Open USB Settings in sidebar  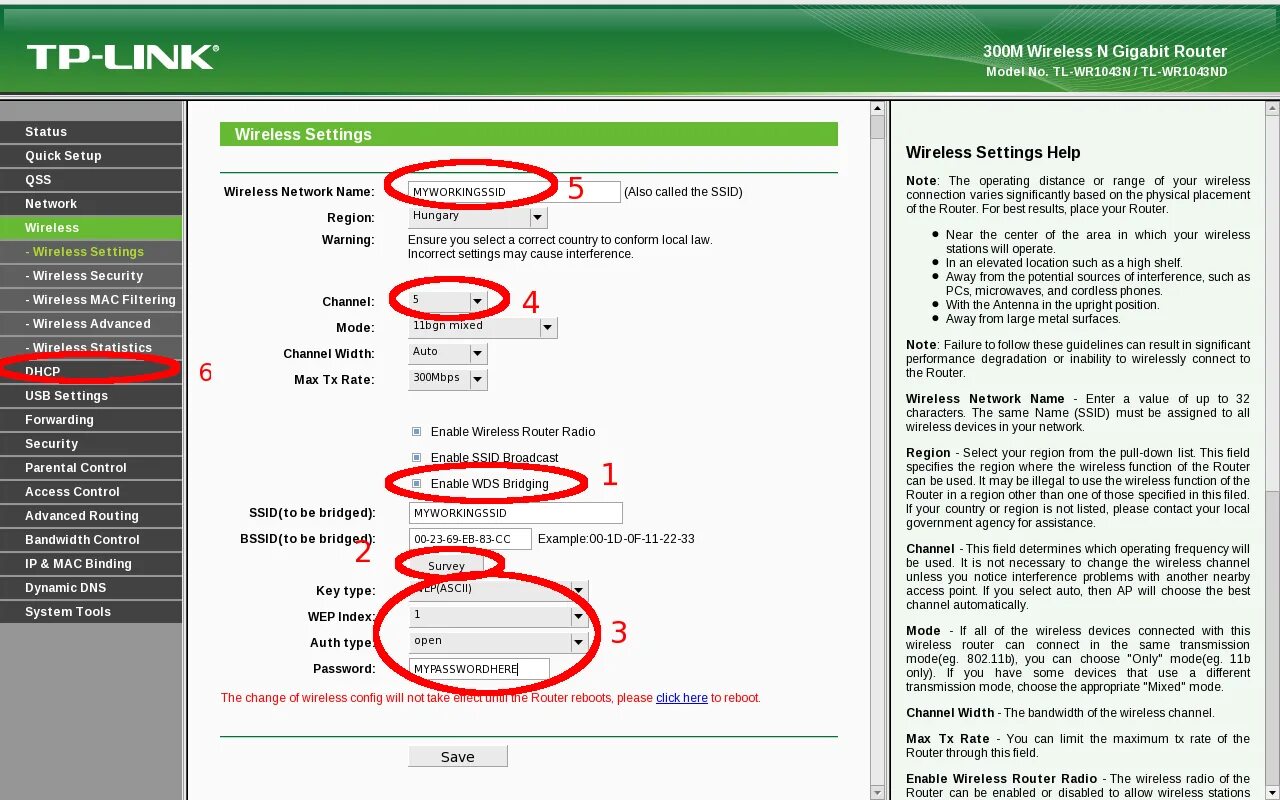[x=91, y=396]
